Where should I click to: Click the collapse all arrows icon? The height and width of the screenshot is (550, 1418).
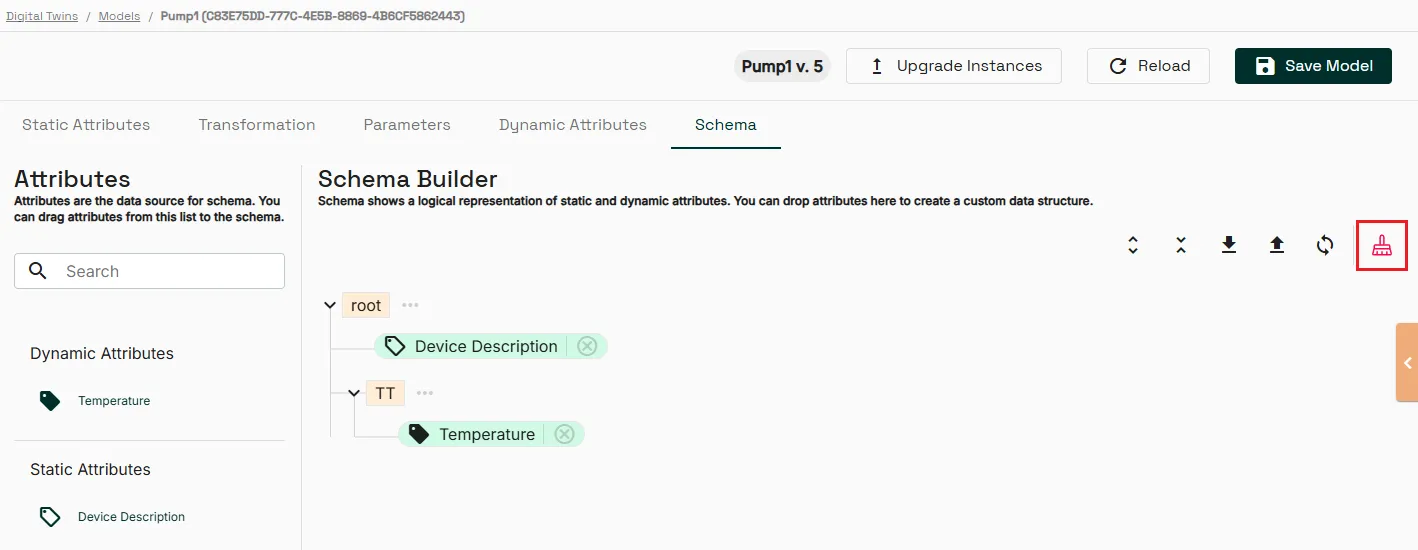pos(1181,245)
